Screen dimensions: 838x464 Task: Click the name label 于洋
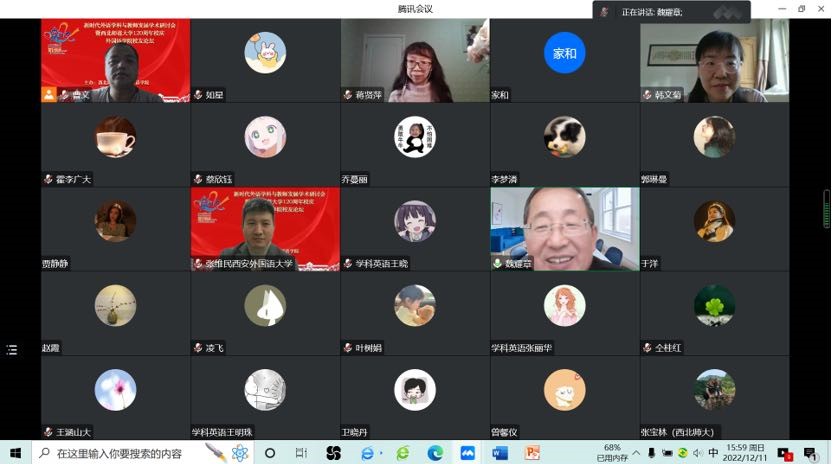click(650, 264)
